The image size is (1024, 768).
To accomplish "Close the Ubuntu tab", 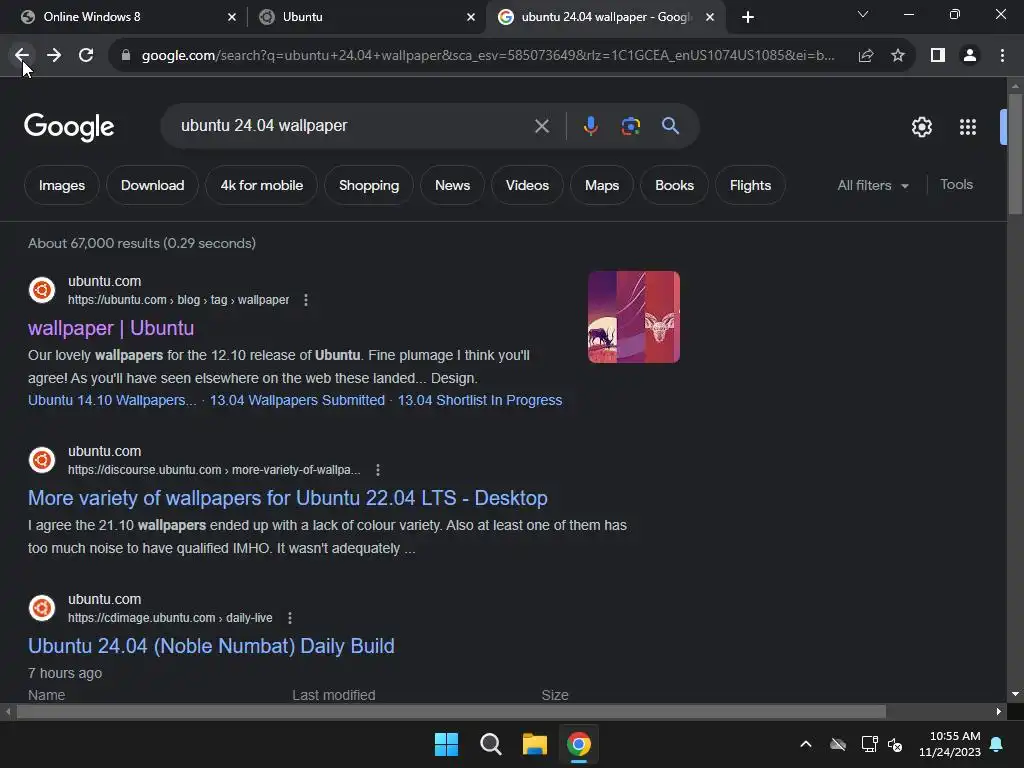I will point(471,17).
